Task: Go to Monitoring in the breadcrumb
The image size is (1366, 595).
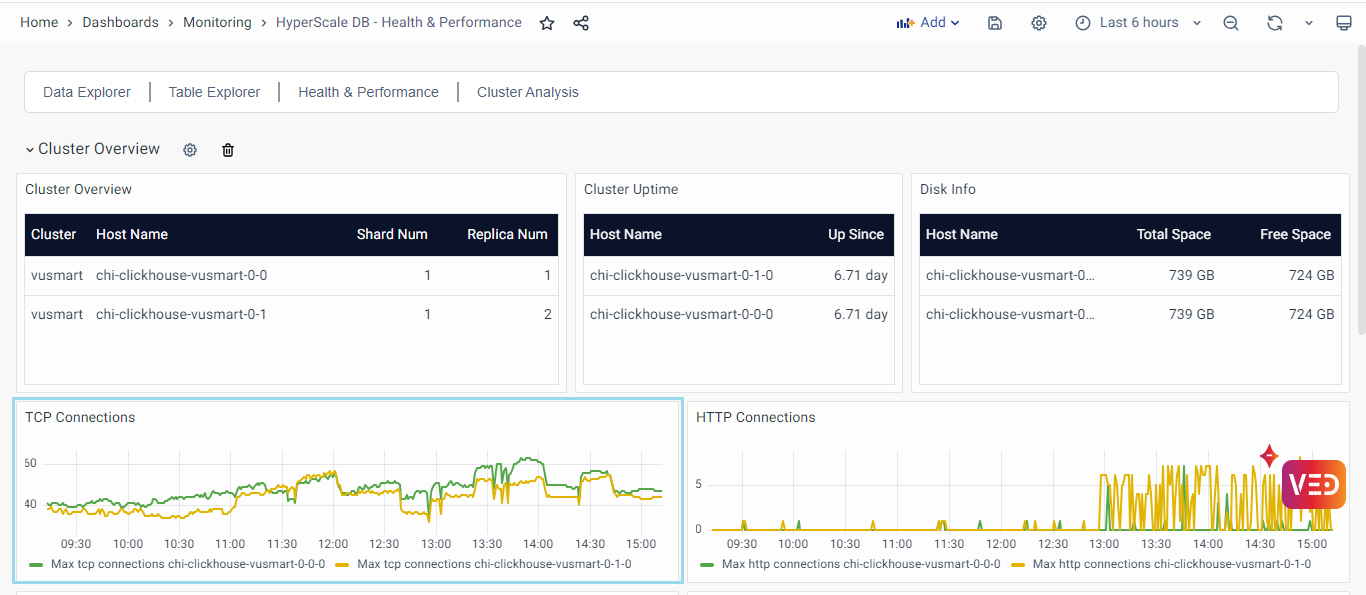Action: click(217, 22)
